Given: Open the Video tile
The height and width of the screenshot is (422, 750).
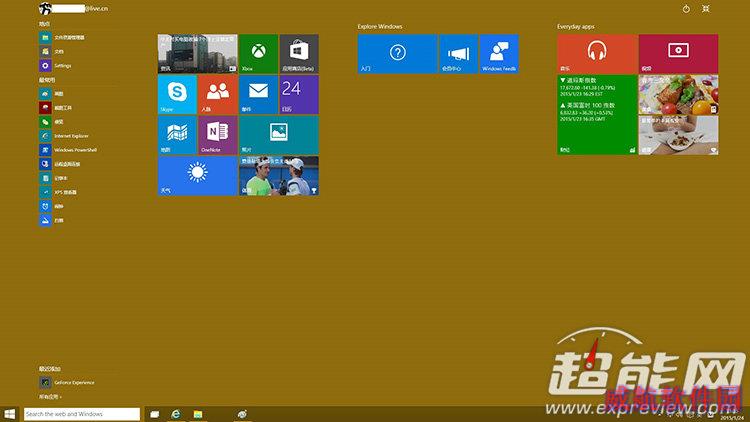Looking at the screenshot, I should (x=678, y=54).
